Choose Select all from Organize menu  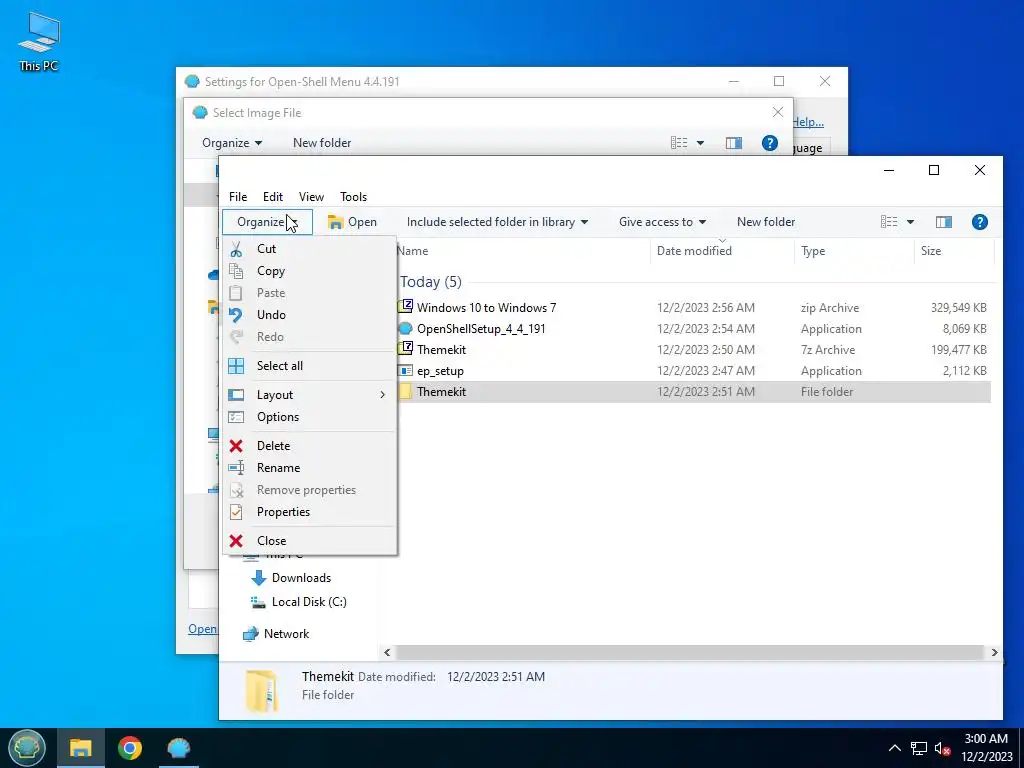(x=310, y=366)
